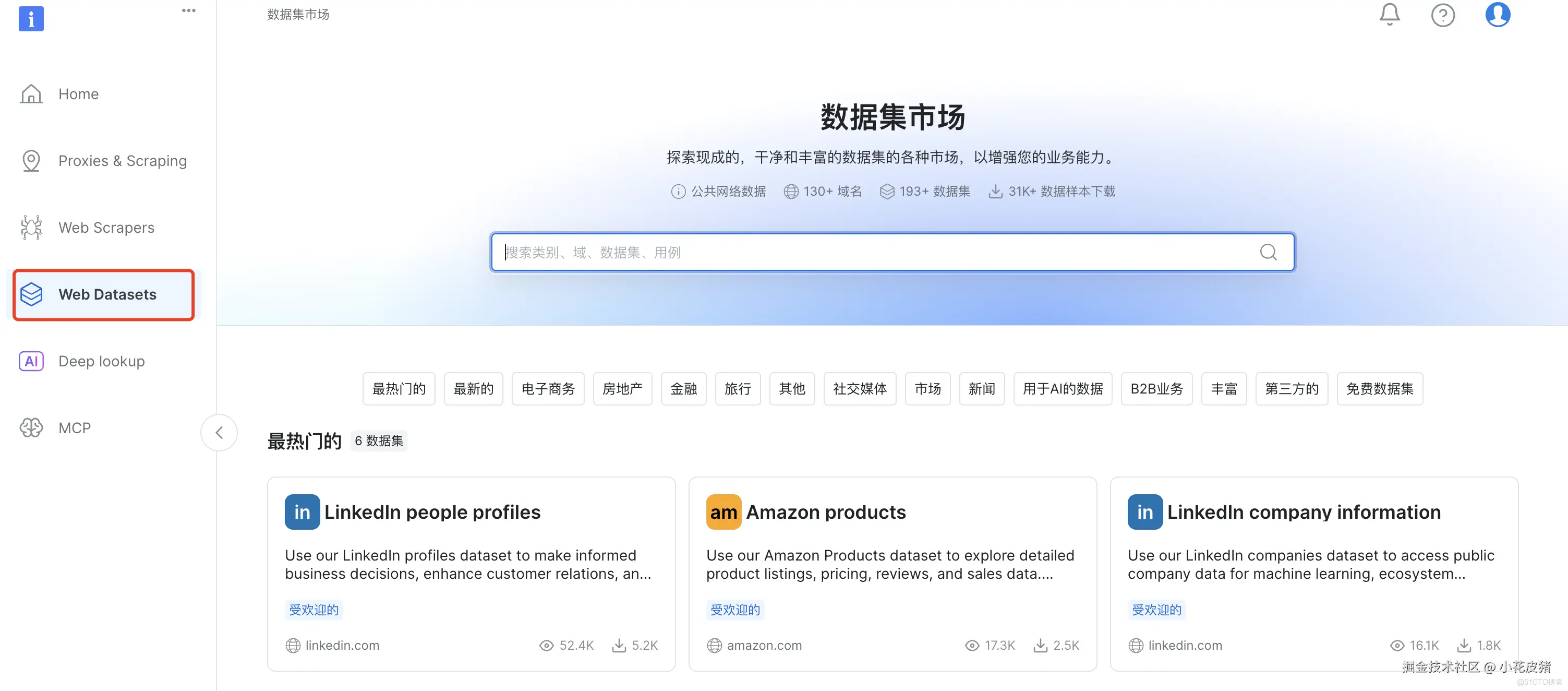The image size is (1568, 691).
Task: Click the notification bell icon
Action: [1389, 15]
